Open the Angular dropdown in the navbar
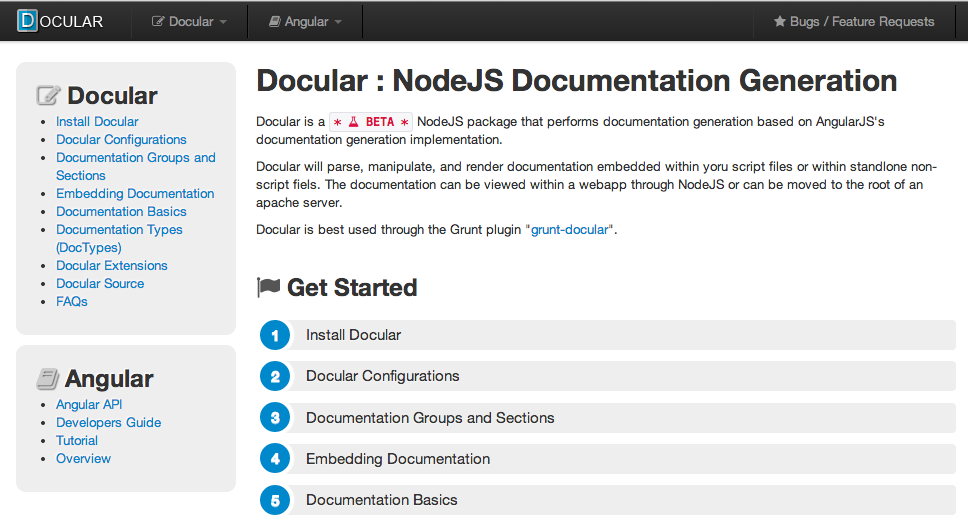 [x=305, y=21]
